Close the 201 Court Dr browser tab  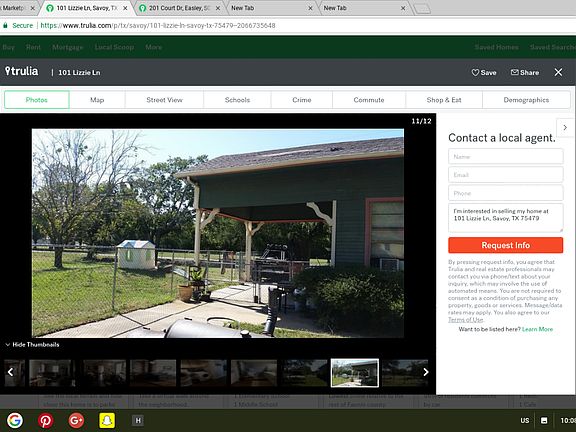[218, 8]
